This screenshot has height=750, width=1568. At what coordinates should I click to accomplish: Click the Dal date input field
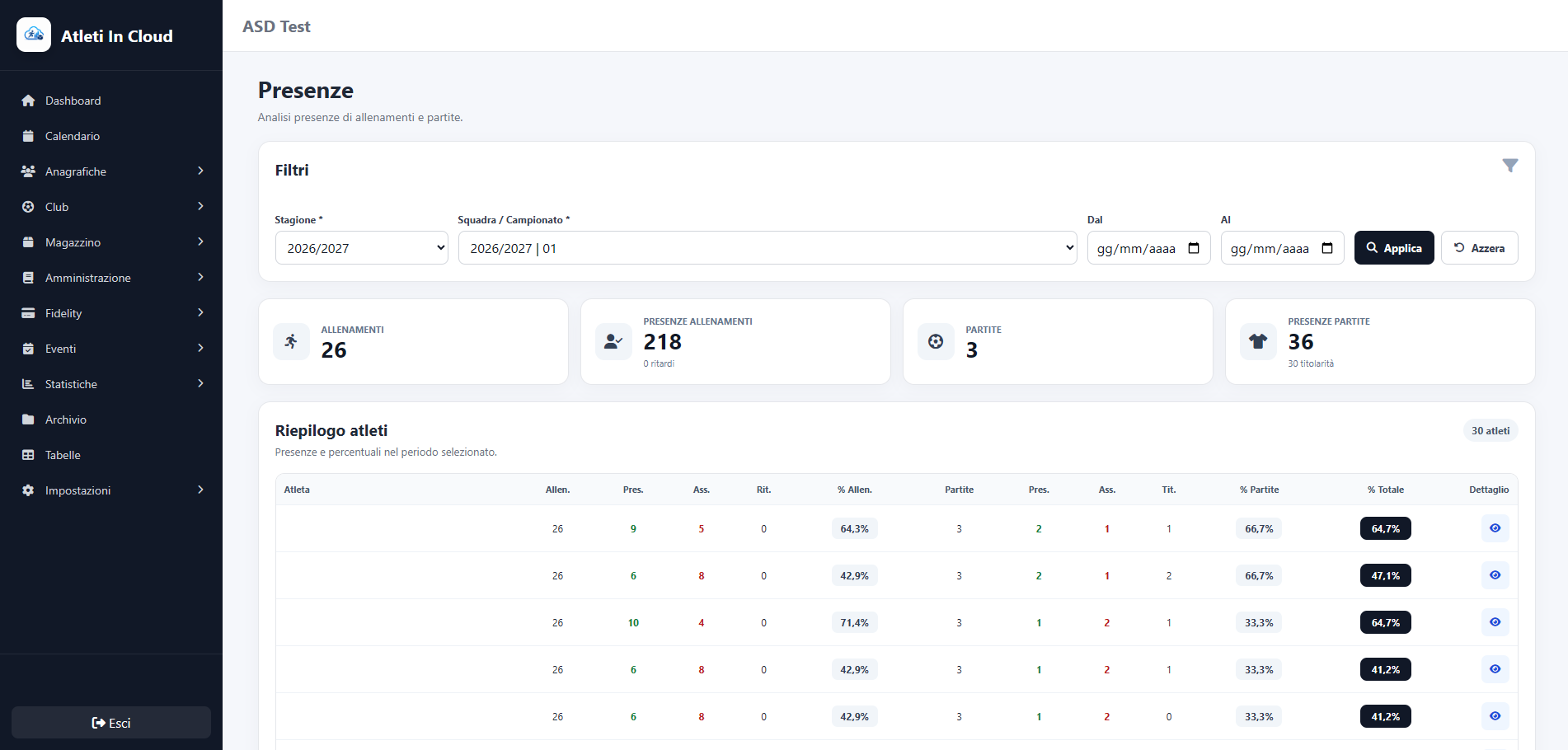coord(1148,248)
